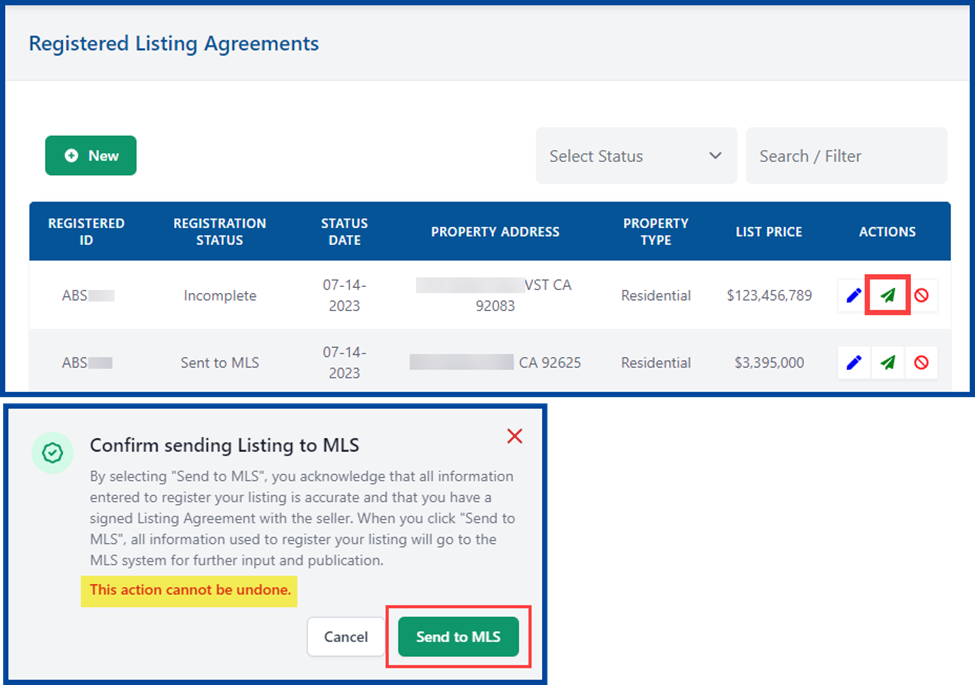Click the Search / Filter field
The height and width of the screenshot is (685, 975).
tap(846, 156)
